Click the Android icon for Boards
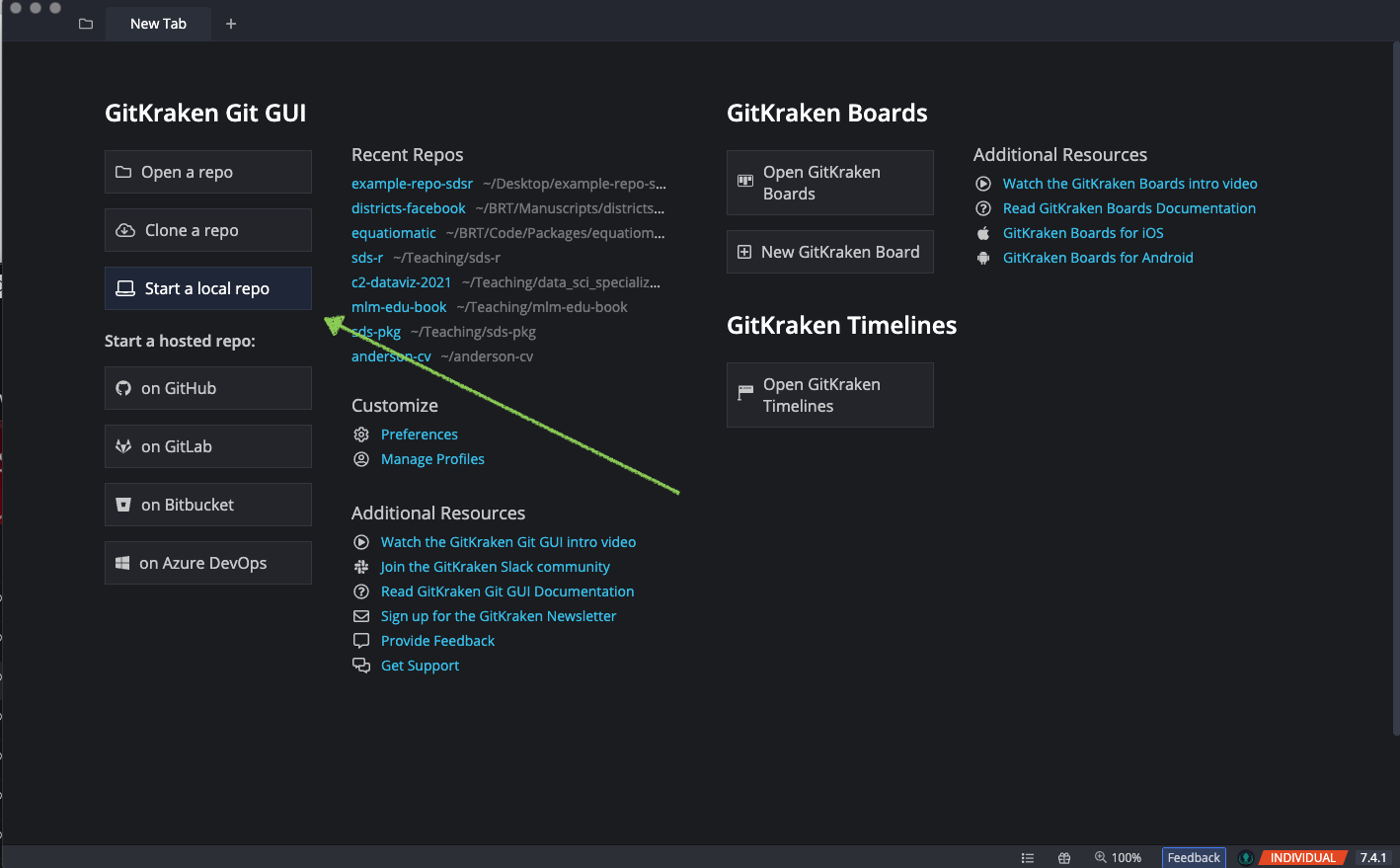This screenshot has height=868, width=1400. click(x=983, y=258)
